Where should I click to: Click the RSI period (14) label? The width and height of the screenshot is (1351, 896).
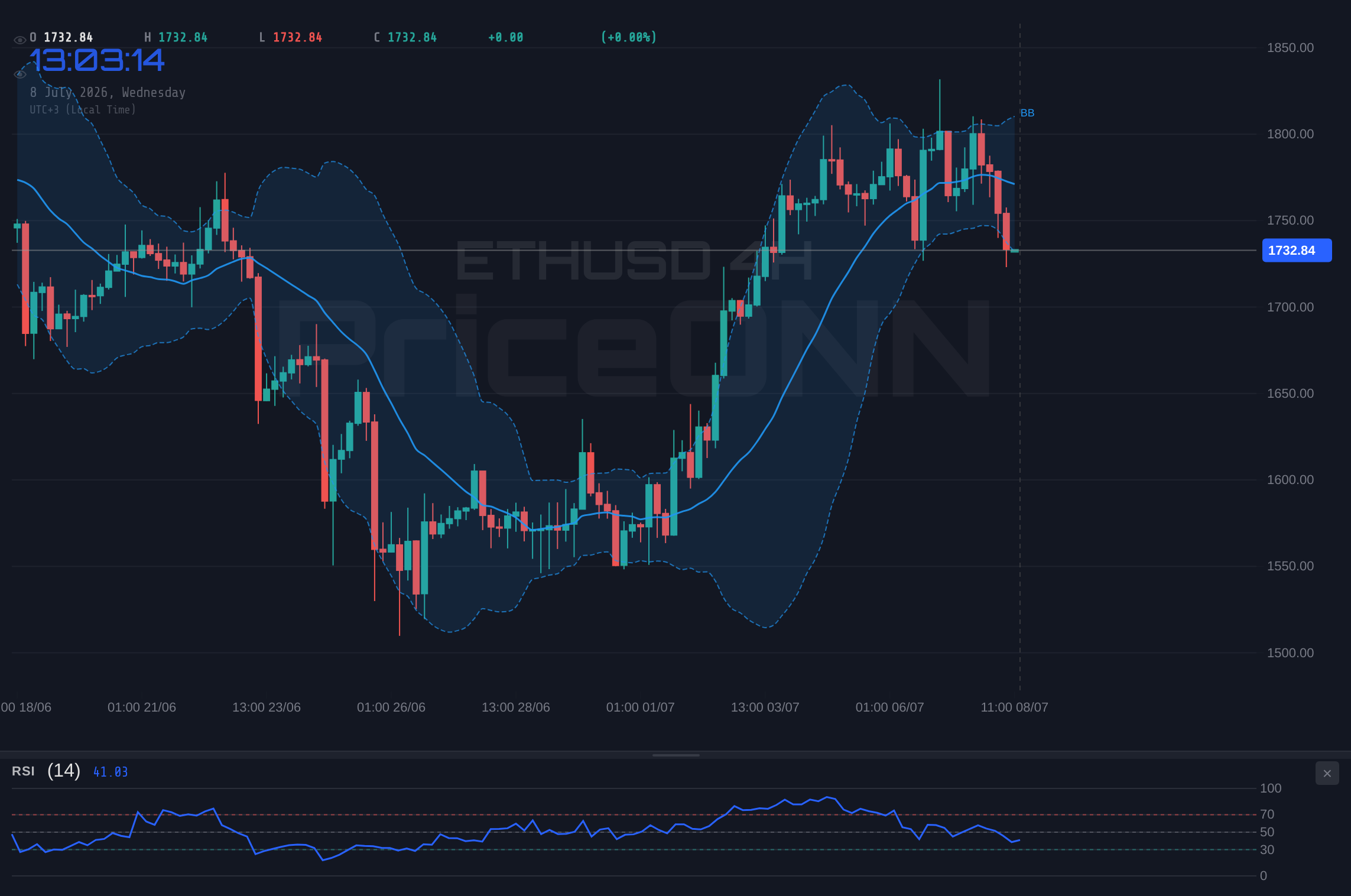[x=64, y=771]
